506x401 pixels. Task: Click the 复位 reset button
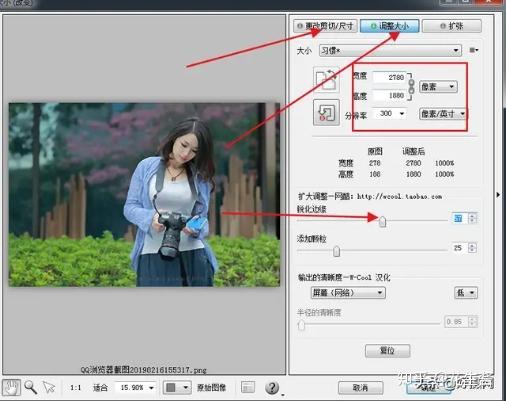coord(387,351)
